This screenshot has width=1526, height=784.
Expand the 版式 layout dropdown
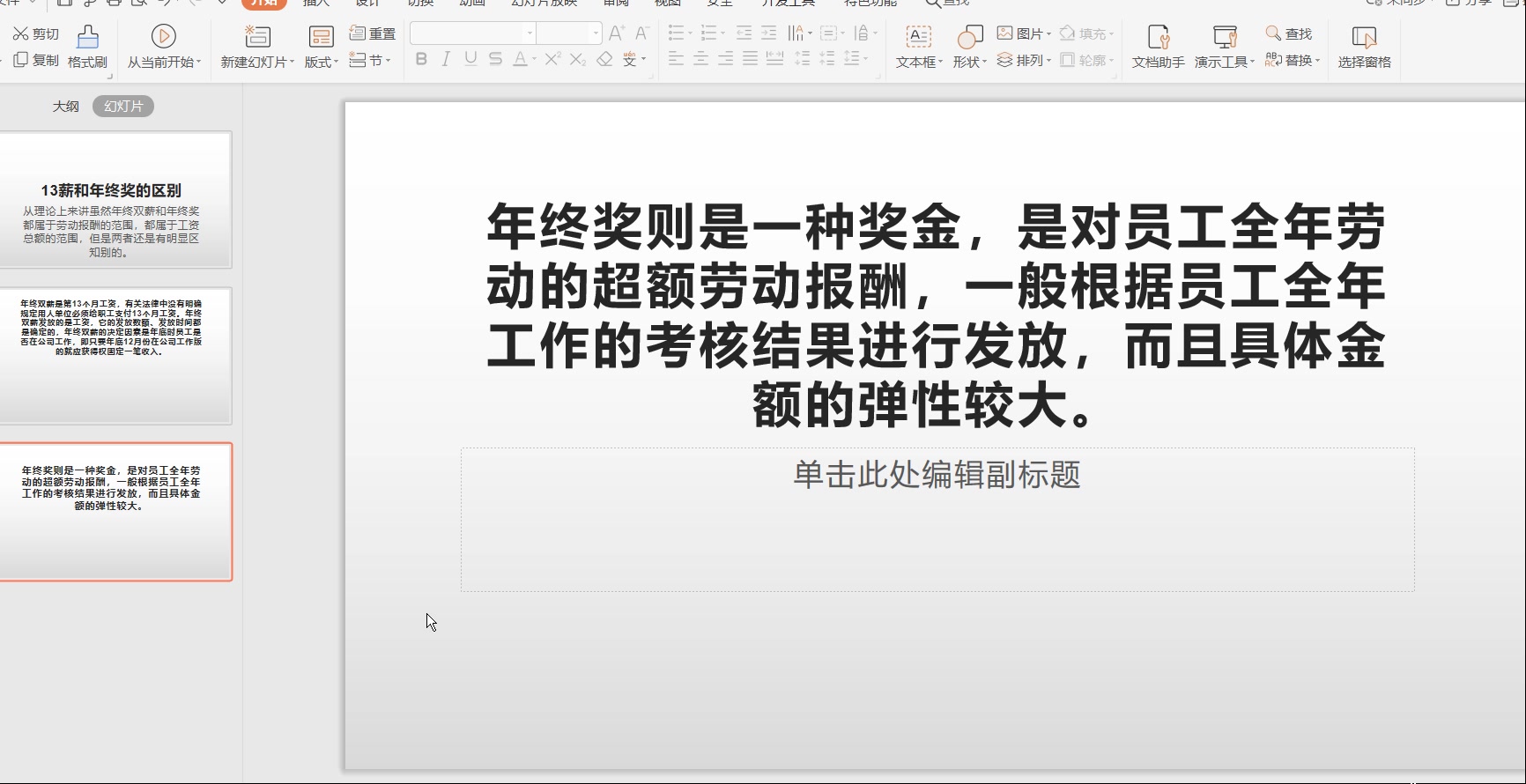coord(336,63)
